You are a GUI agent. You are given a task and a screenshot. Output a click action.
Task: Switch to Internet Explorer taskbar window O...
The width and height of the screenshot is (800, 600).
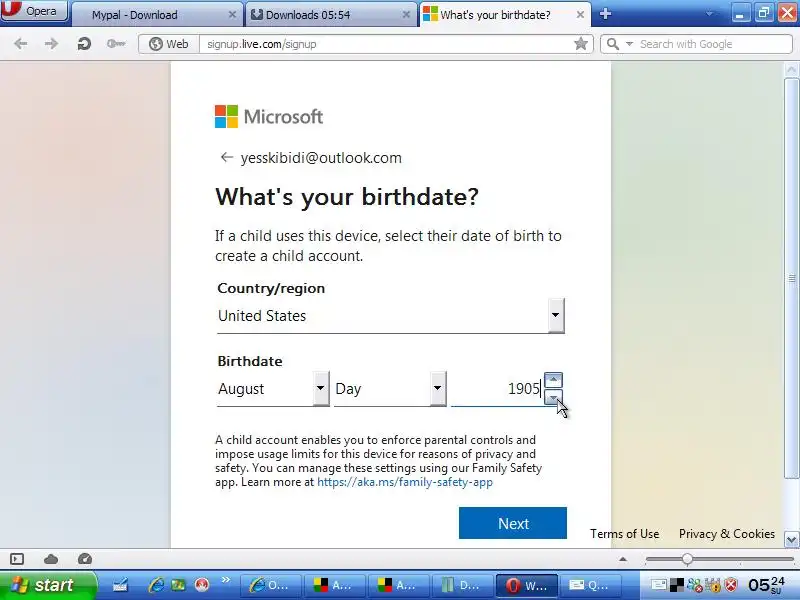point(270,585)
